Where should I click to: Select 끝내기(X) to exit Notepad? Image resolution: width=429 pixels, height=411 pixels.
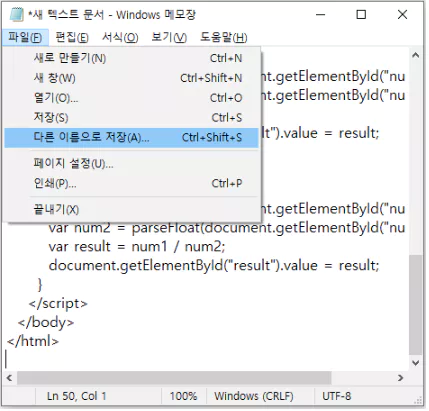coord(131,209)
